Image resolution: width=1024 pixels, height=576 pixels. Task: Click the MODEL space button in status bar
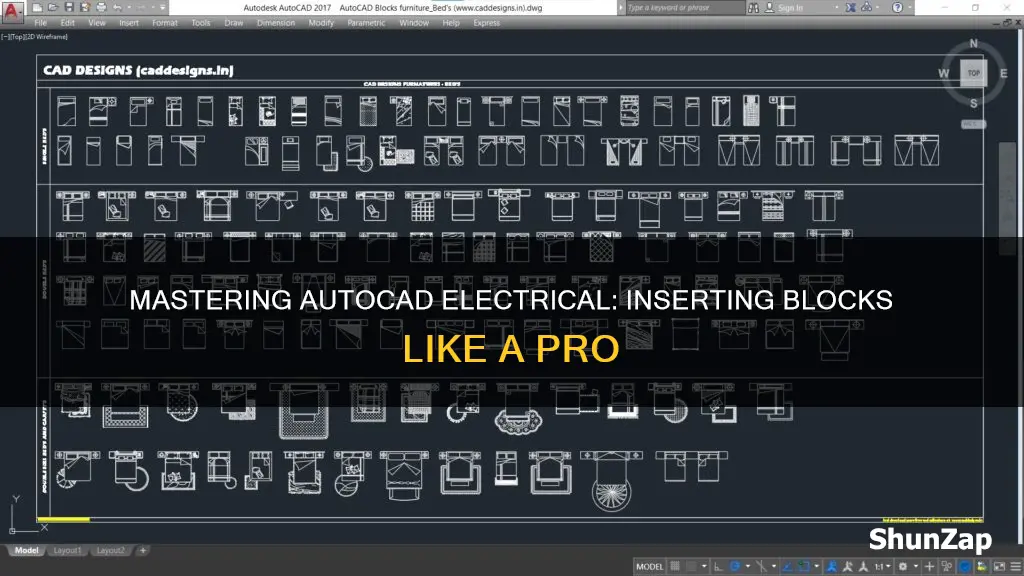pyautogui.click(x=650, y=567)
